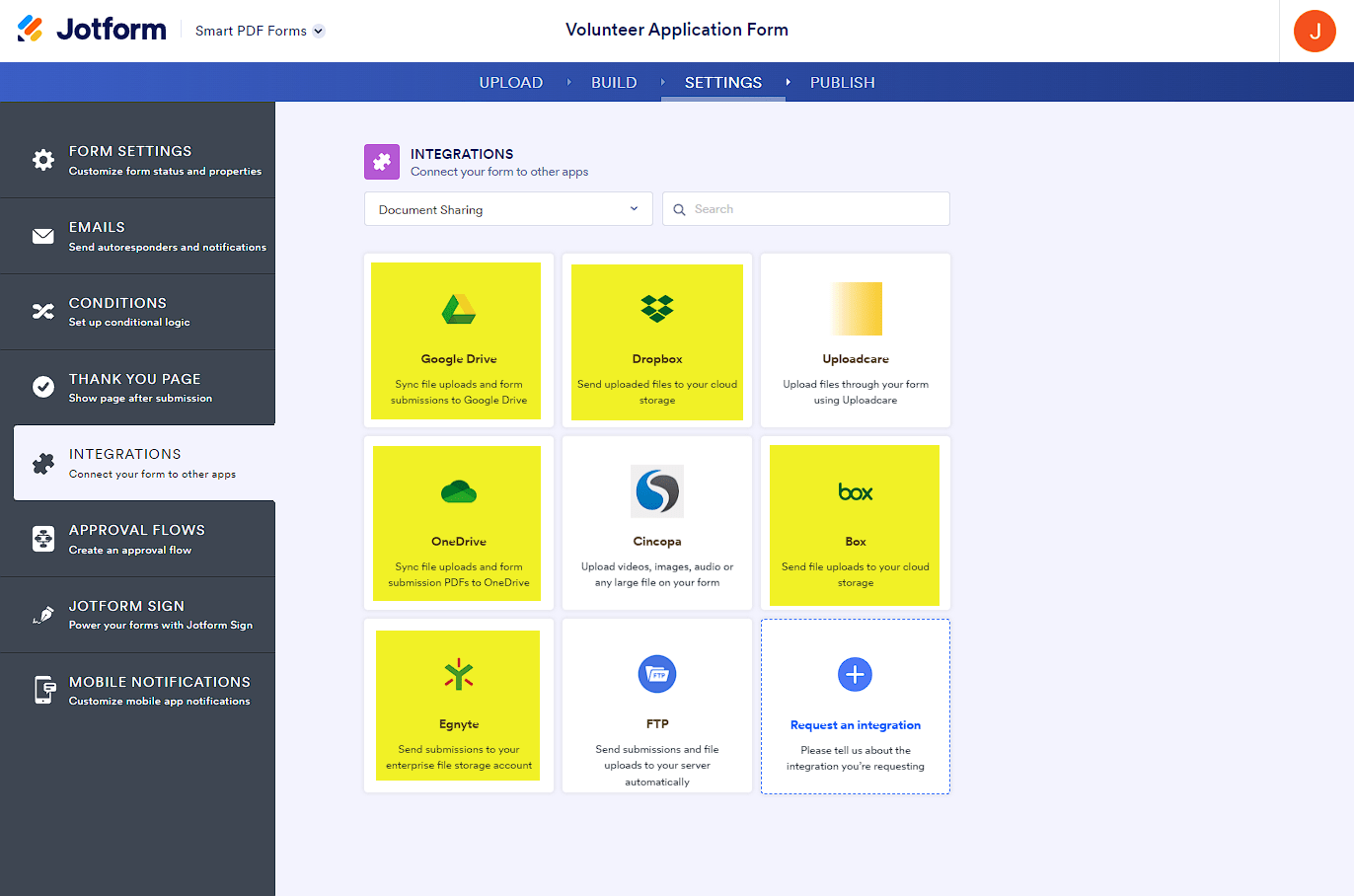
Task: Click 'Sync file uploads and form submission PDFs to OneDrive'
Action: click(x=459, y=575)
